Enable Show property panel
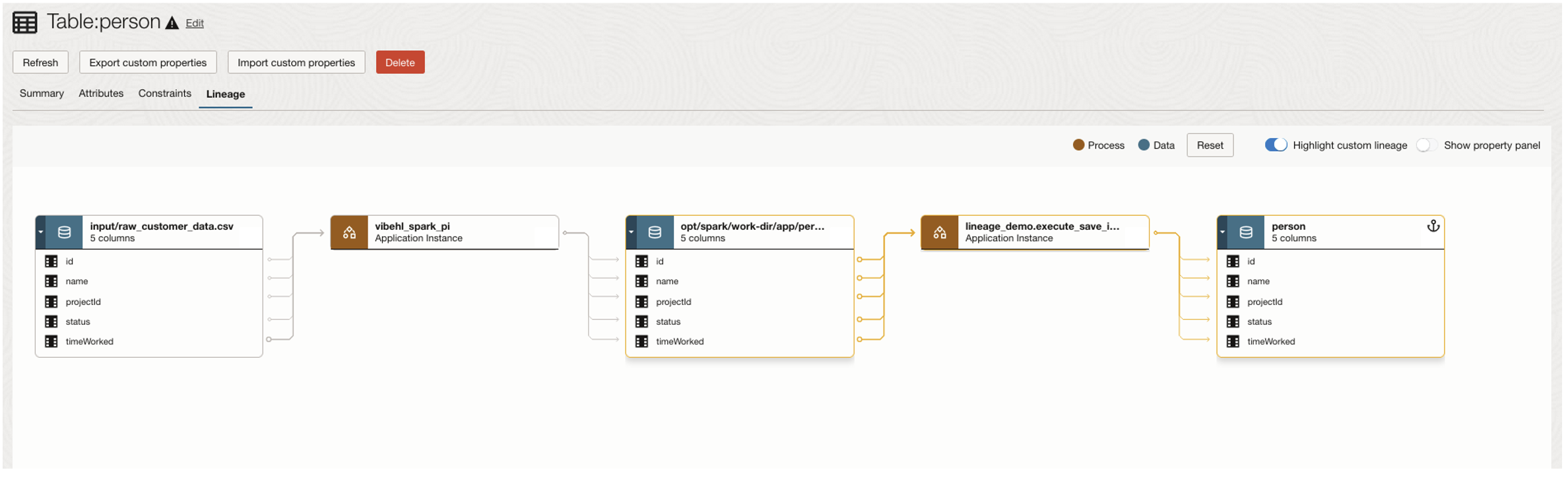This screenshot has width=1568, height=482. tap(1425, 145)
